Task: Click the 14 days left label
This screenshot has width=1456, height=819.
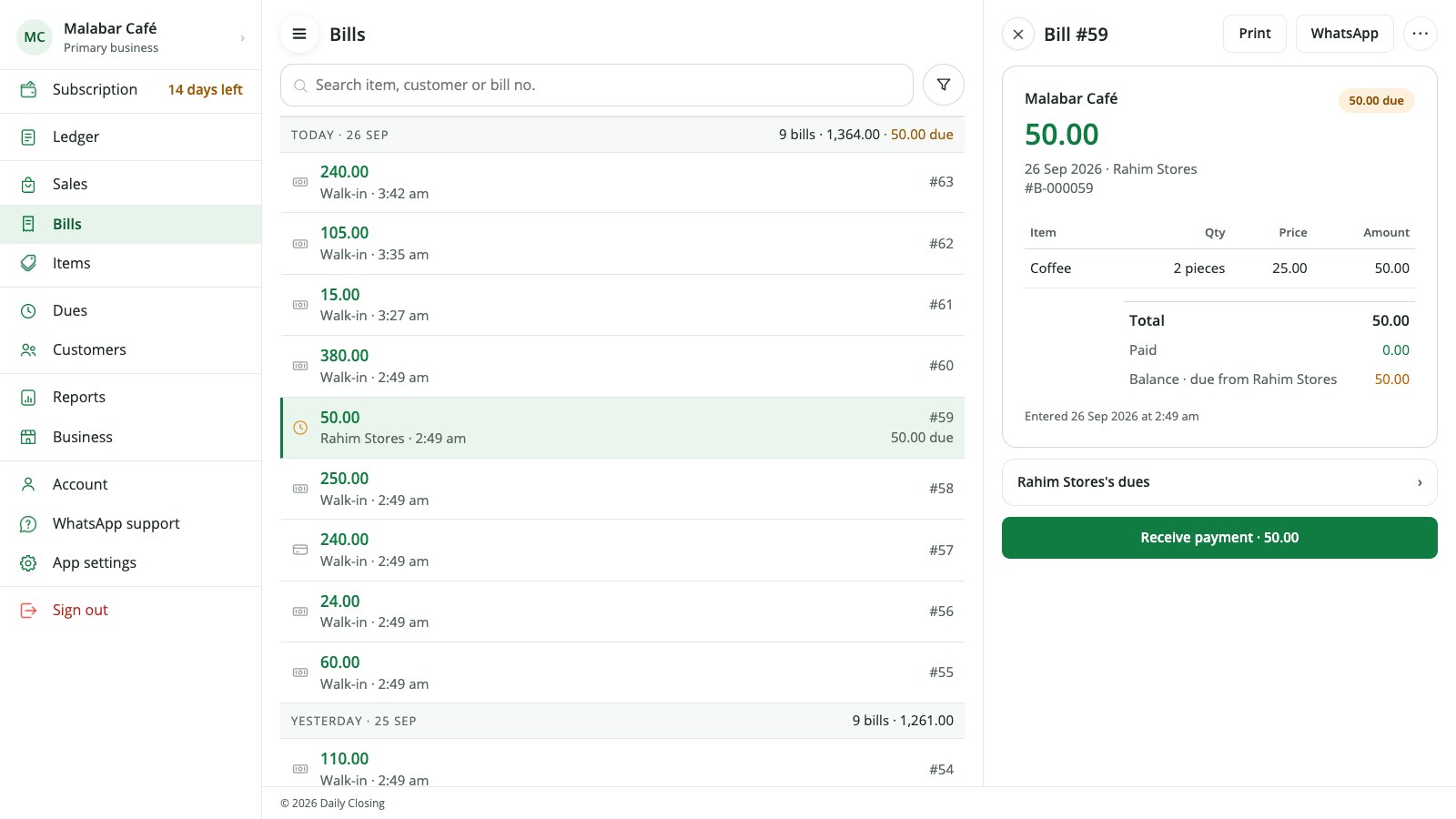Action: click(205, 89)
